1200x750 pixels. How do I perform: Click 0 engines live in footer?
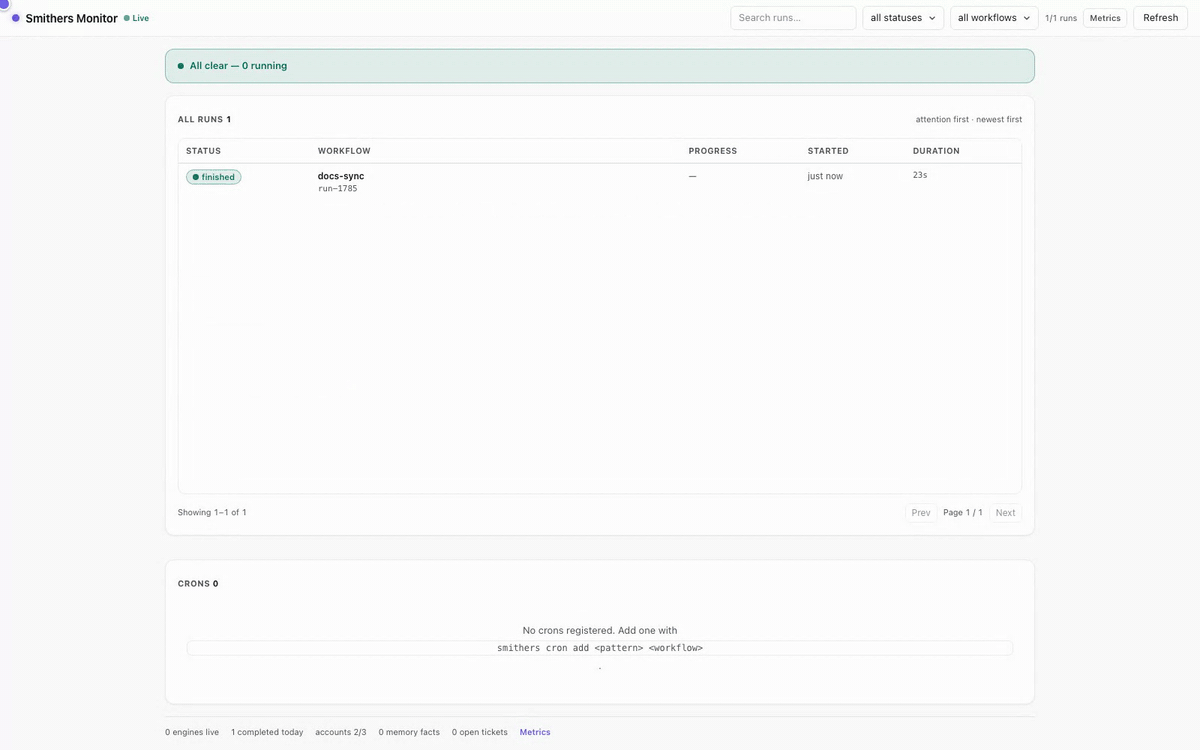192,732
